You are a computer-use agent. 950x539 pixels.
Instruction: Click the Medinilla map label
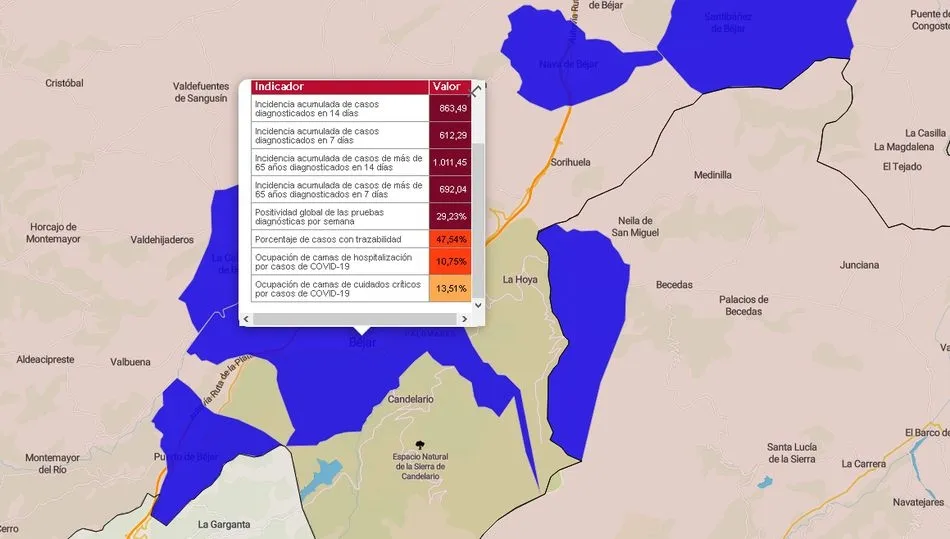pyautogui.click(x=712, y=175)
